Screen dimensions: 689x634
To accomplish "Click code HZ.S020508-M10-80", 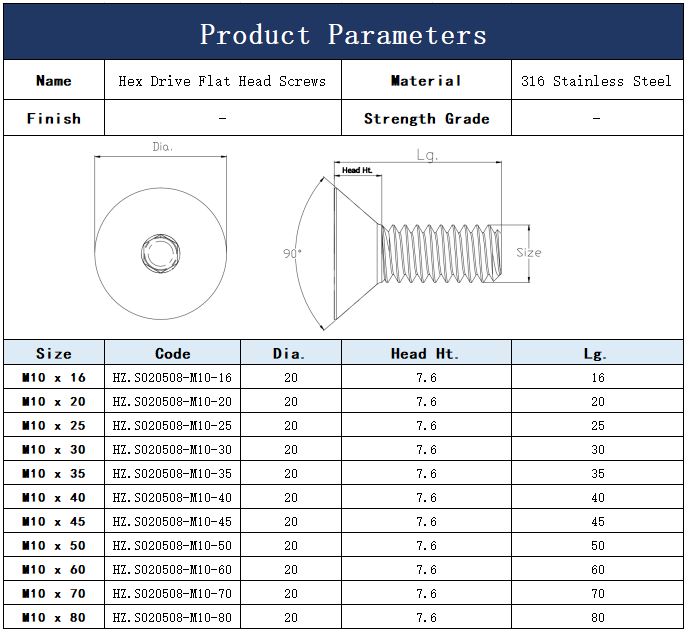I will pyautogui.click(x=172, y=617).
